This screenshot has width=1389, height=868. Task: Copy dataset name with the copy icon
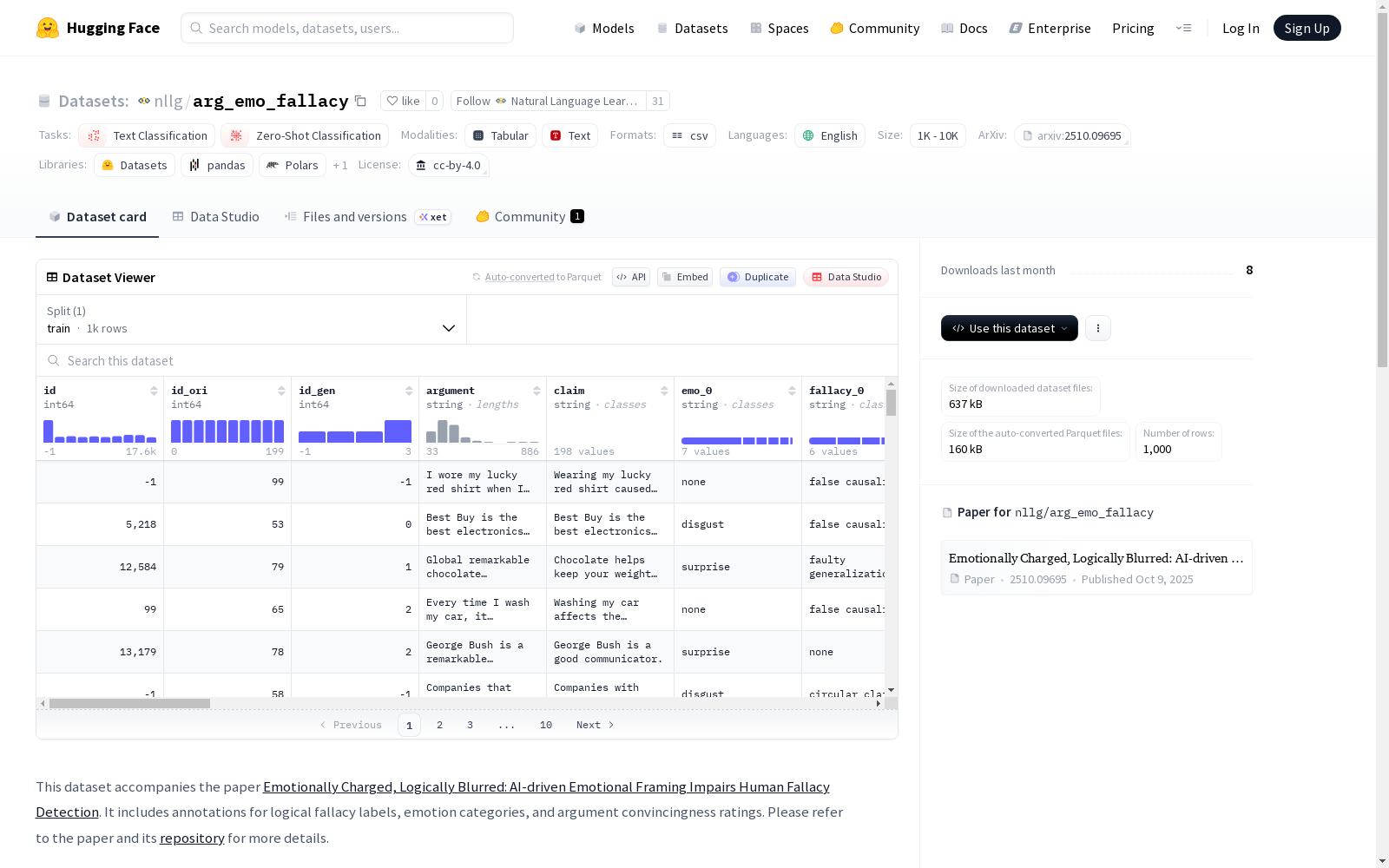pos(360,101)
